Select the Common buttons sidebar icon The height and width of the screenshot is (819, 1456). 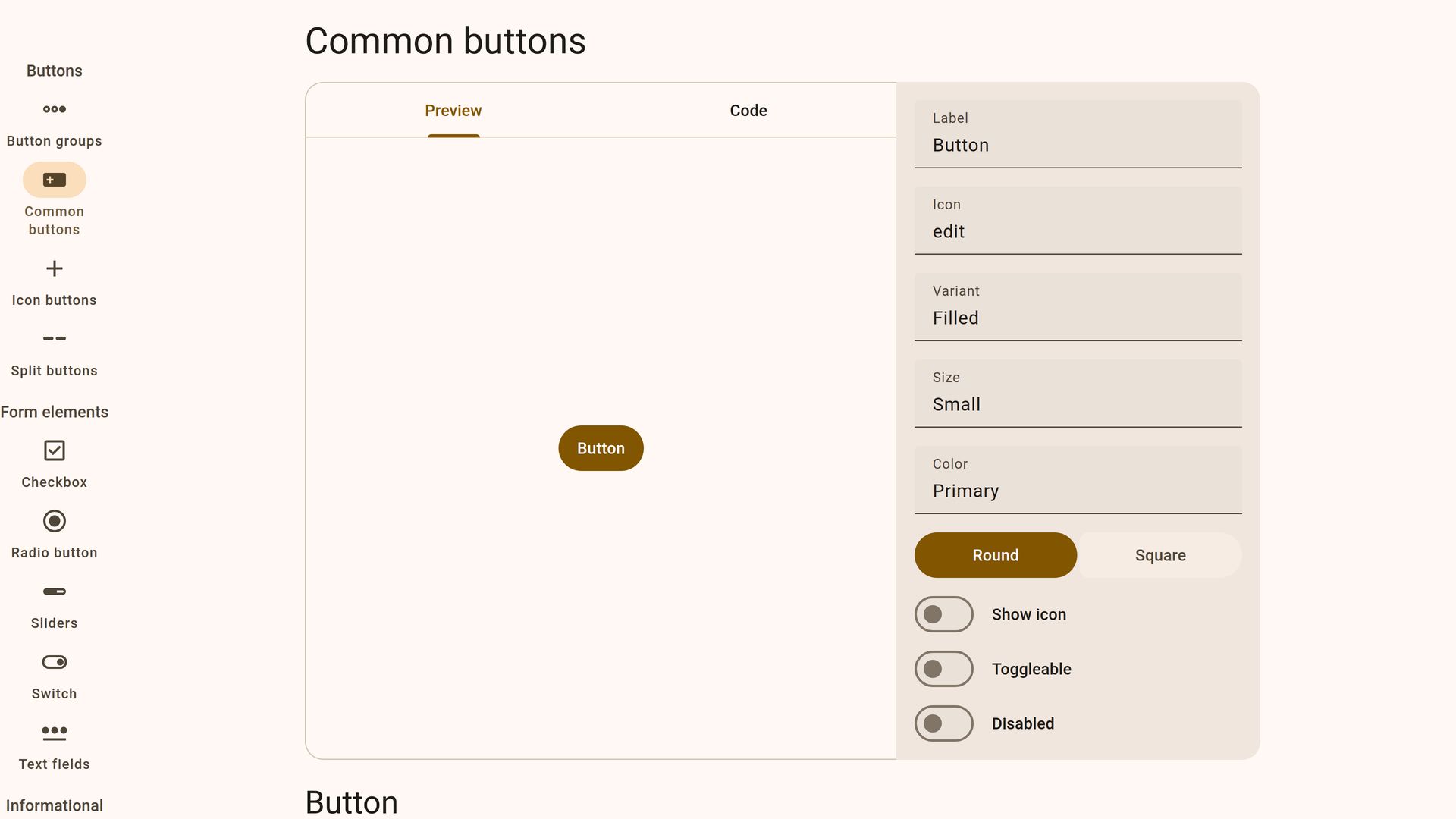[54, 180]
